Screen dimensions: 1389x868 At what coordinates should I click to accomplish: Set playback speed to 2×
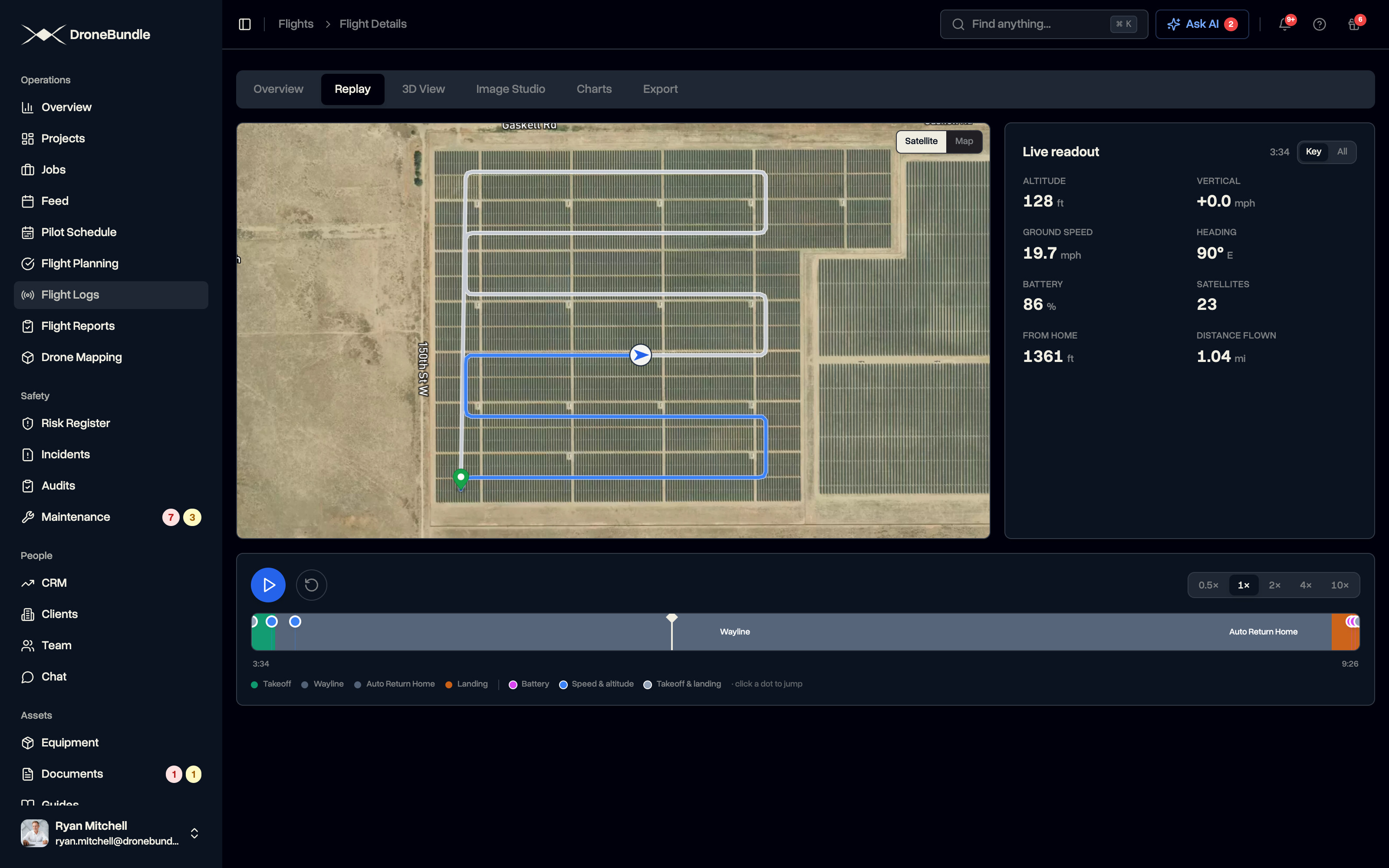pyautogui.click(x=1274, y=585)
